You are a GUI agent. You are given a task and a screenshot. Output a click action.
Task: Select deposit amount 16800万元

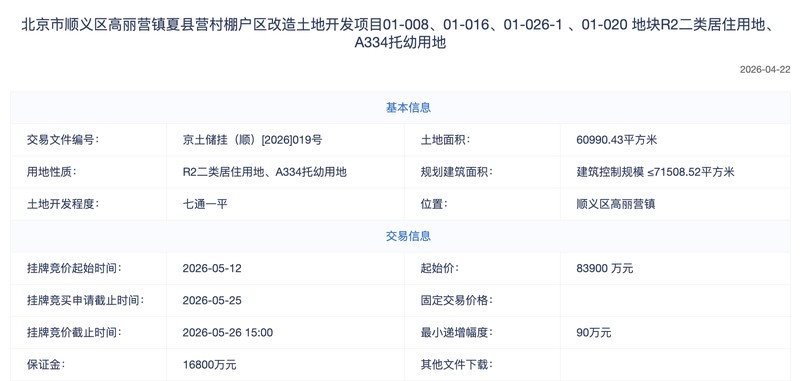(209, 365)
